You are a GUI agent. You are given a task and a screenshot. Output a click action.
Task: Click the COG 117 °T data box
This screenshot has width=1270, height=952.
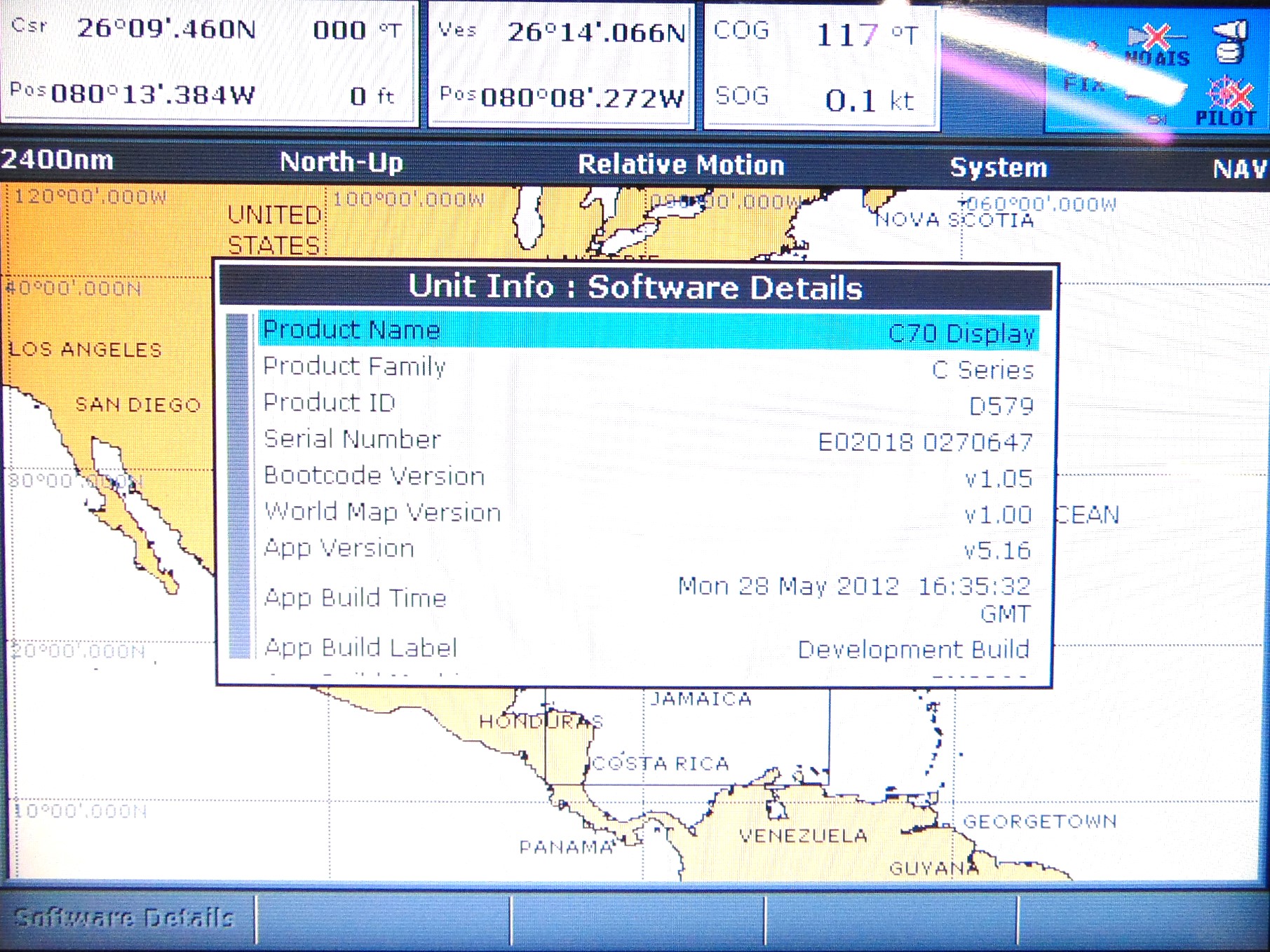[x=820, y=35]
